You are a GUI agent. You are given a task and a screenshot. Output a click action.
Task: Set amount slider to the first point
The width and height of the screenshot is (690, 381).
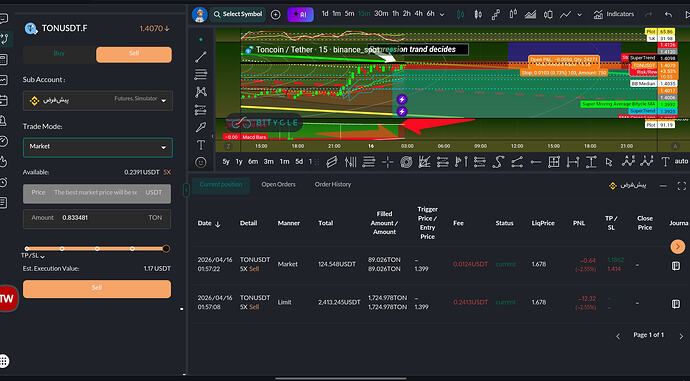pos(27,249)
